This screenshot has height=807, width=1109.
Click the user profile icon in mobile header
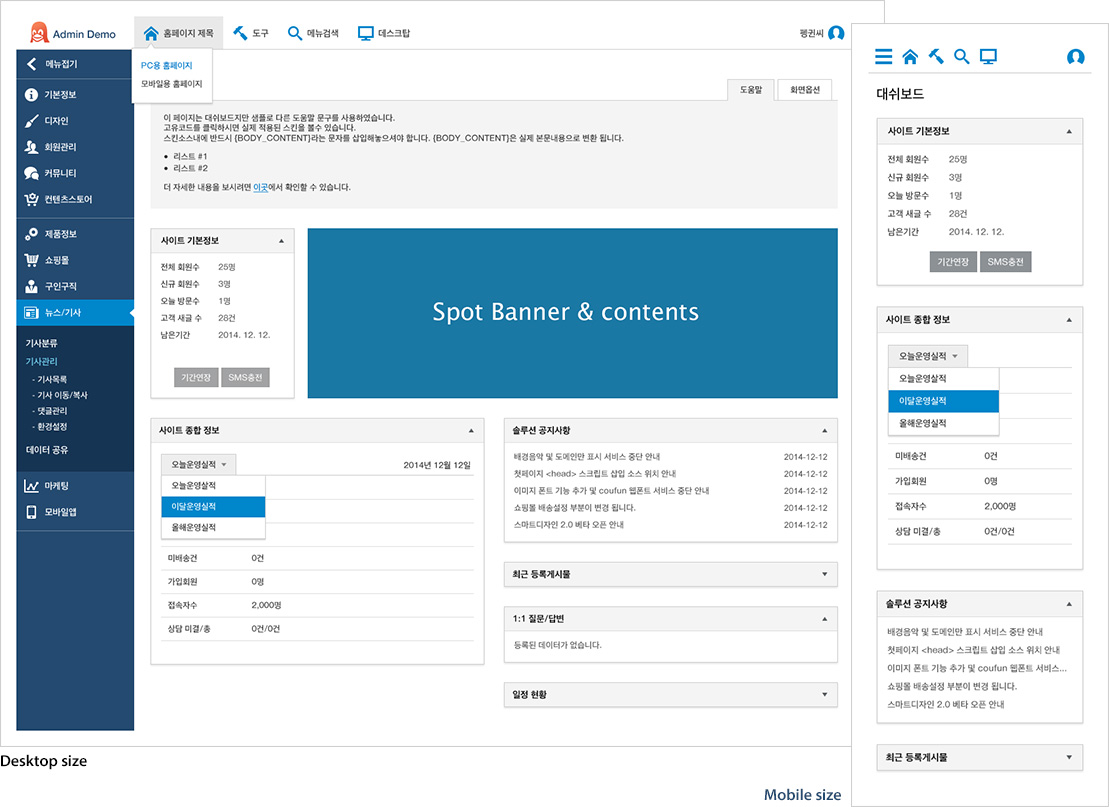[x=1075, y=57]
